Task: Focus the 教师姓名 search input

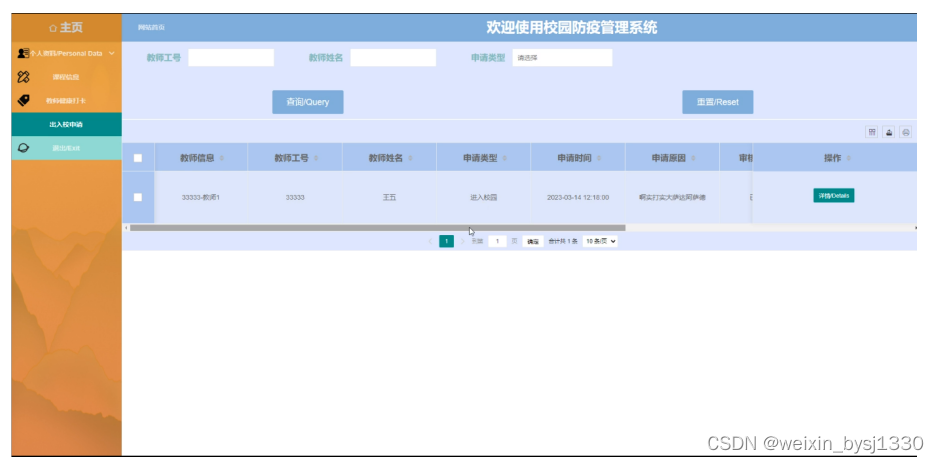Action: coord(393,58)
